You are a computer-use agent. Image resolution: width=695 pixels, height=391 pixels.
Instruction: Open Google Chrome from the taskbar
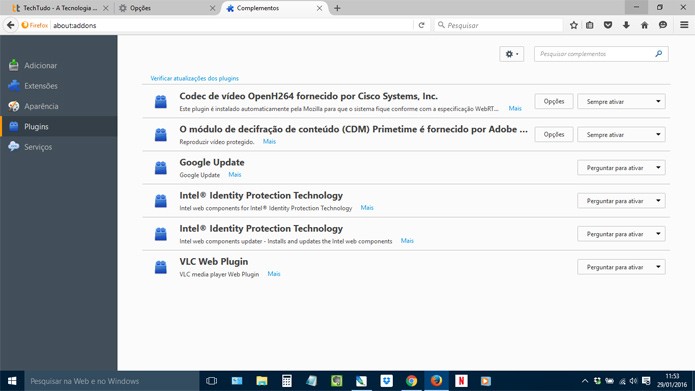pyautogui.click(x=411, y=381)
